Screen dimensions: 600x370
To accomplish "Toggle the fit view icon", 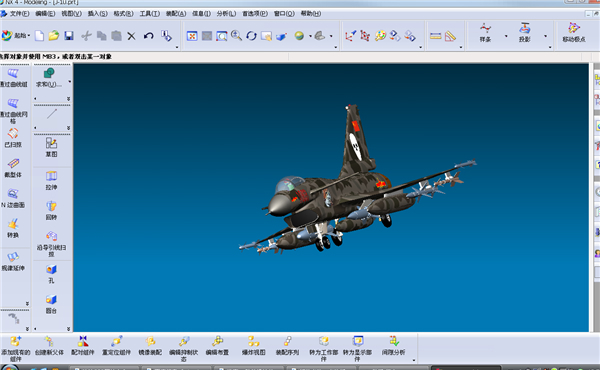I will click(x=192, y=36).
